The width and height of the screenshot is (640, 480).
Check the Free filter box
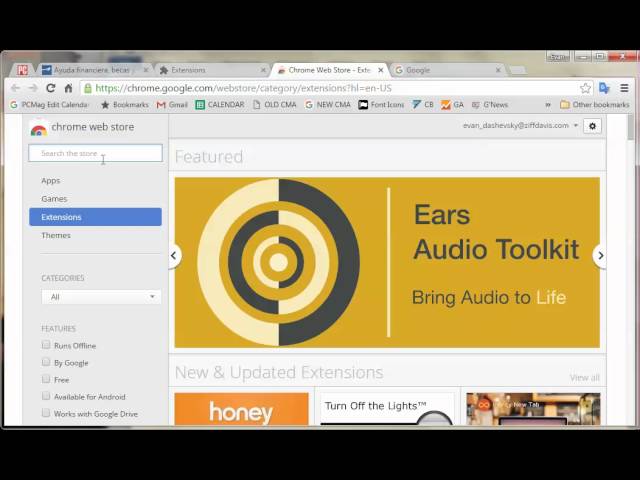(46, 379)
